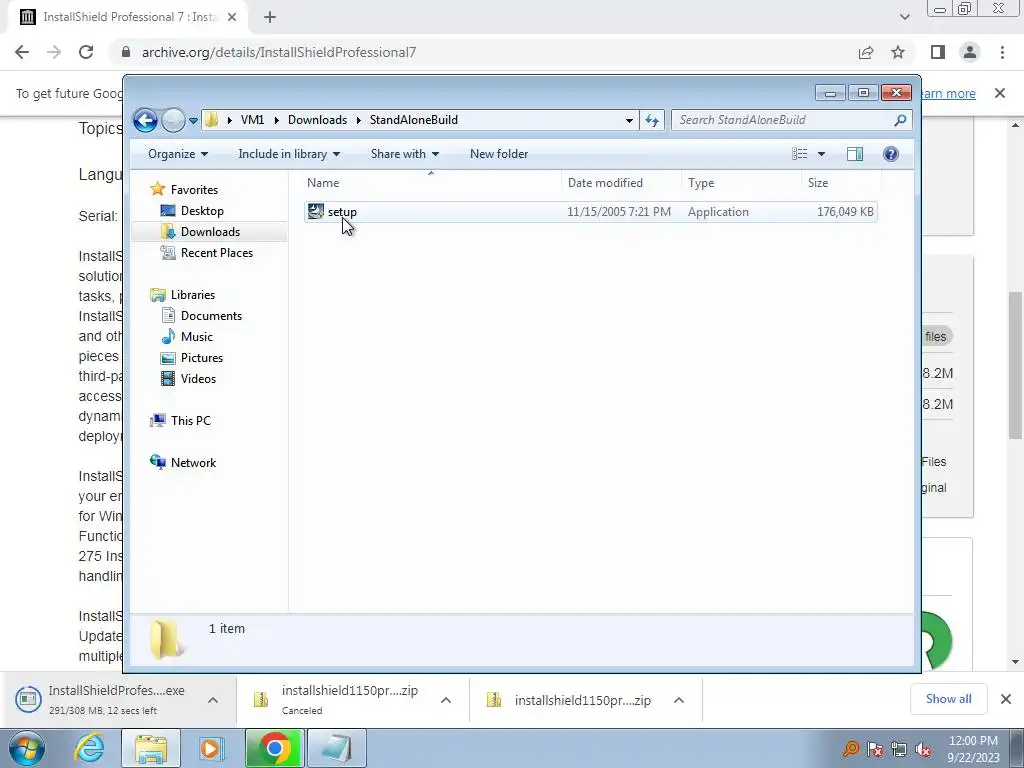1024x768 pixels.
Task: Open Chrome three-dot menu
Action: coord(1002,52)
